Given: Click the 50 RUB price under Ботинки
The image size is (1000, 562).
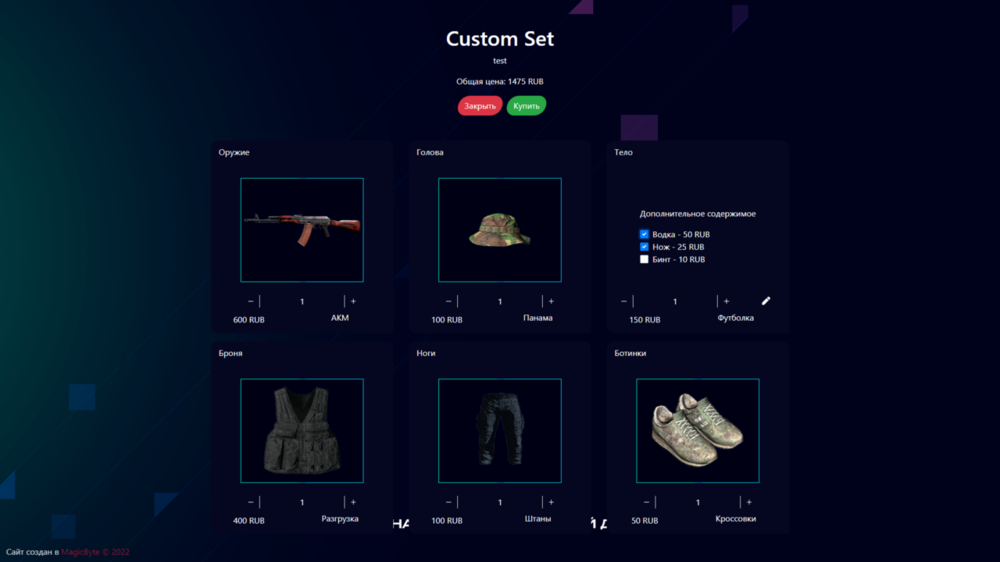Looking at the screenshot, I should (x=645, y=521).
